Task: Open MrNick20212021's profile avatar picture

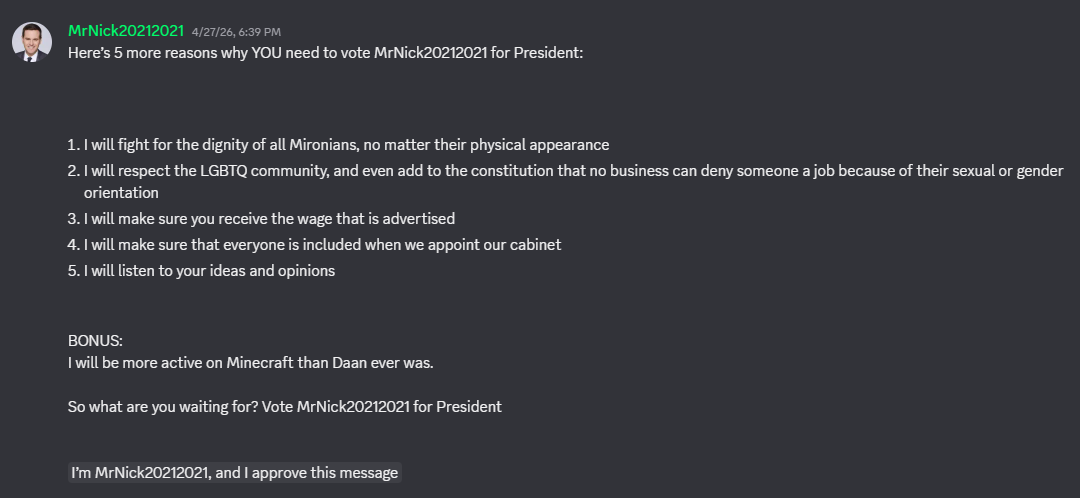Action: (x=32, y=42)
